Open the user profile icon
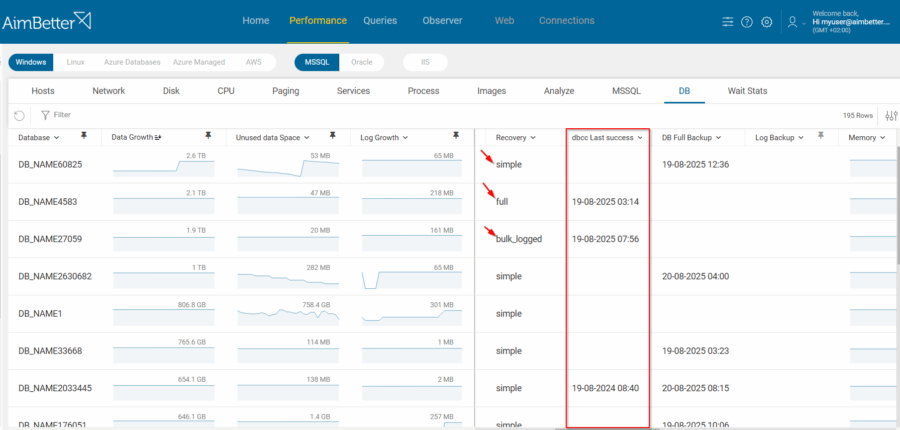The image size is (900, 430). click(793, 22)
